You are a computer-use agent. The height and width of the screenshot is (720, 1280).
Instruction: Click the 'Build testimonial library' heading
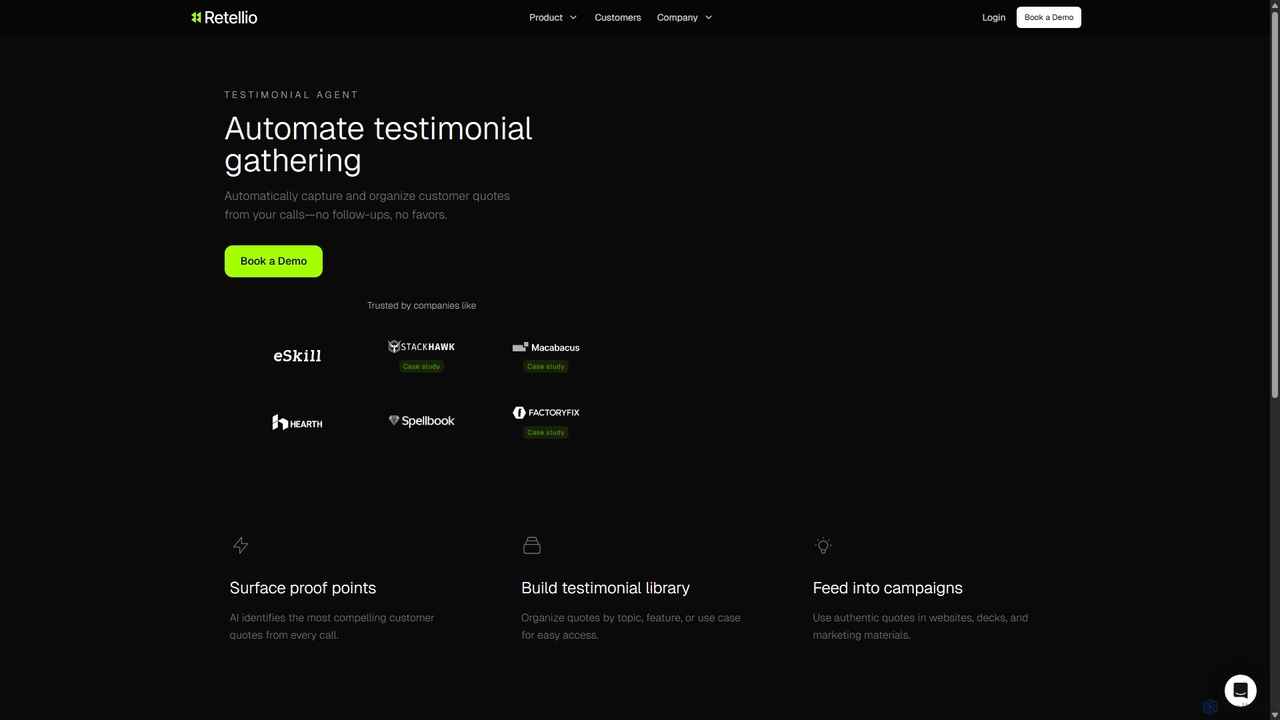(x=605, y=588)
